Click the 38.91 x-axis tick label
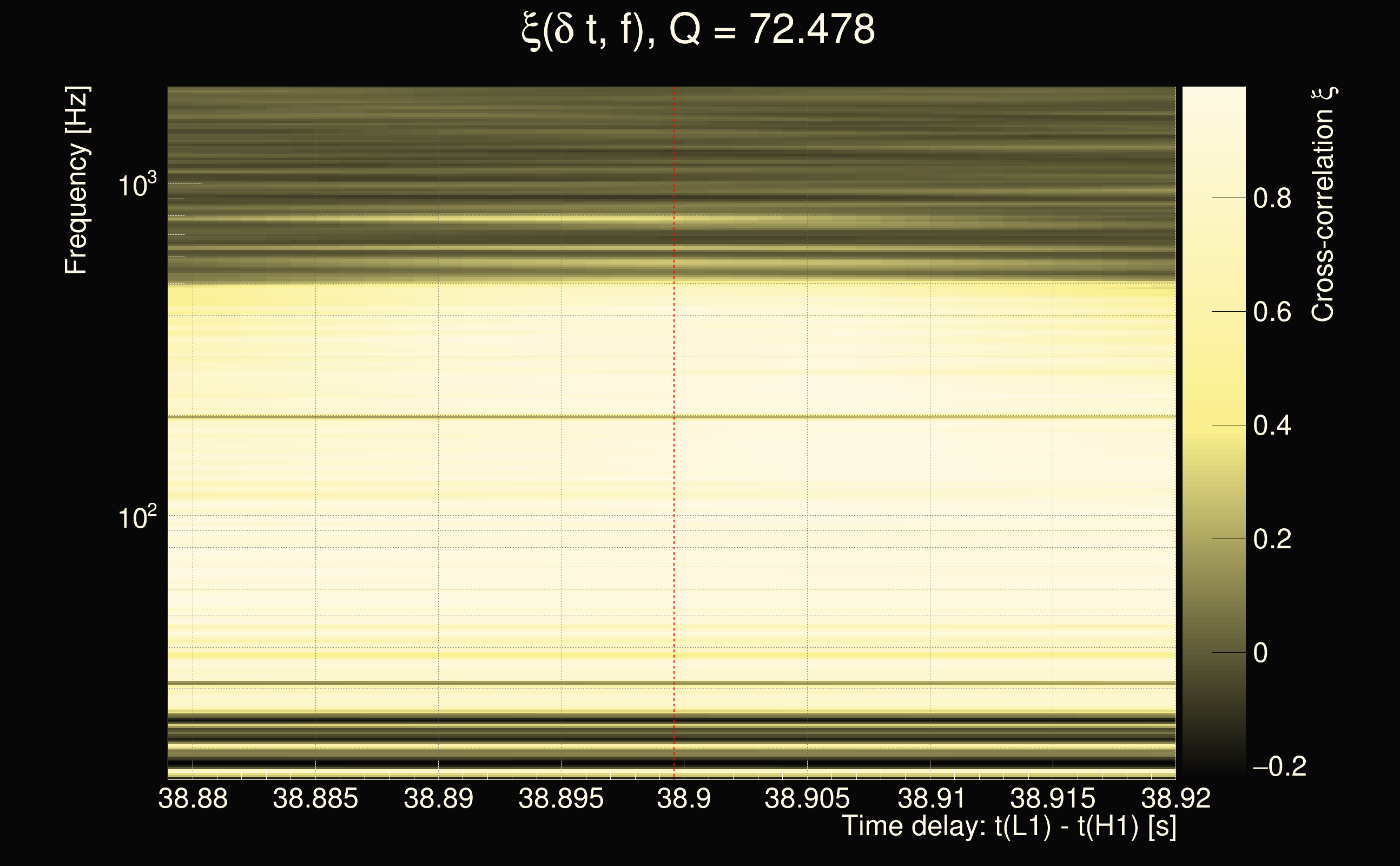 930,798
